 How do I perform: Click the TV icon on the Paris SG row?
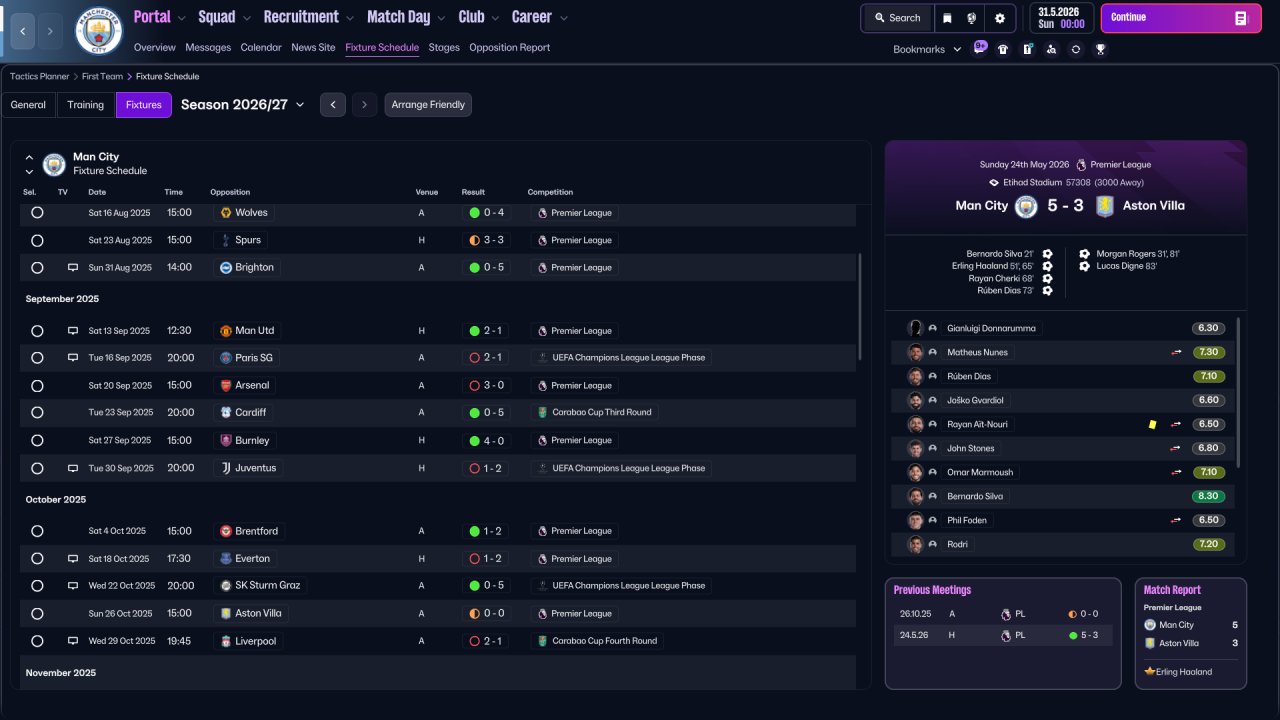[x=73, y=358]
